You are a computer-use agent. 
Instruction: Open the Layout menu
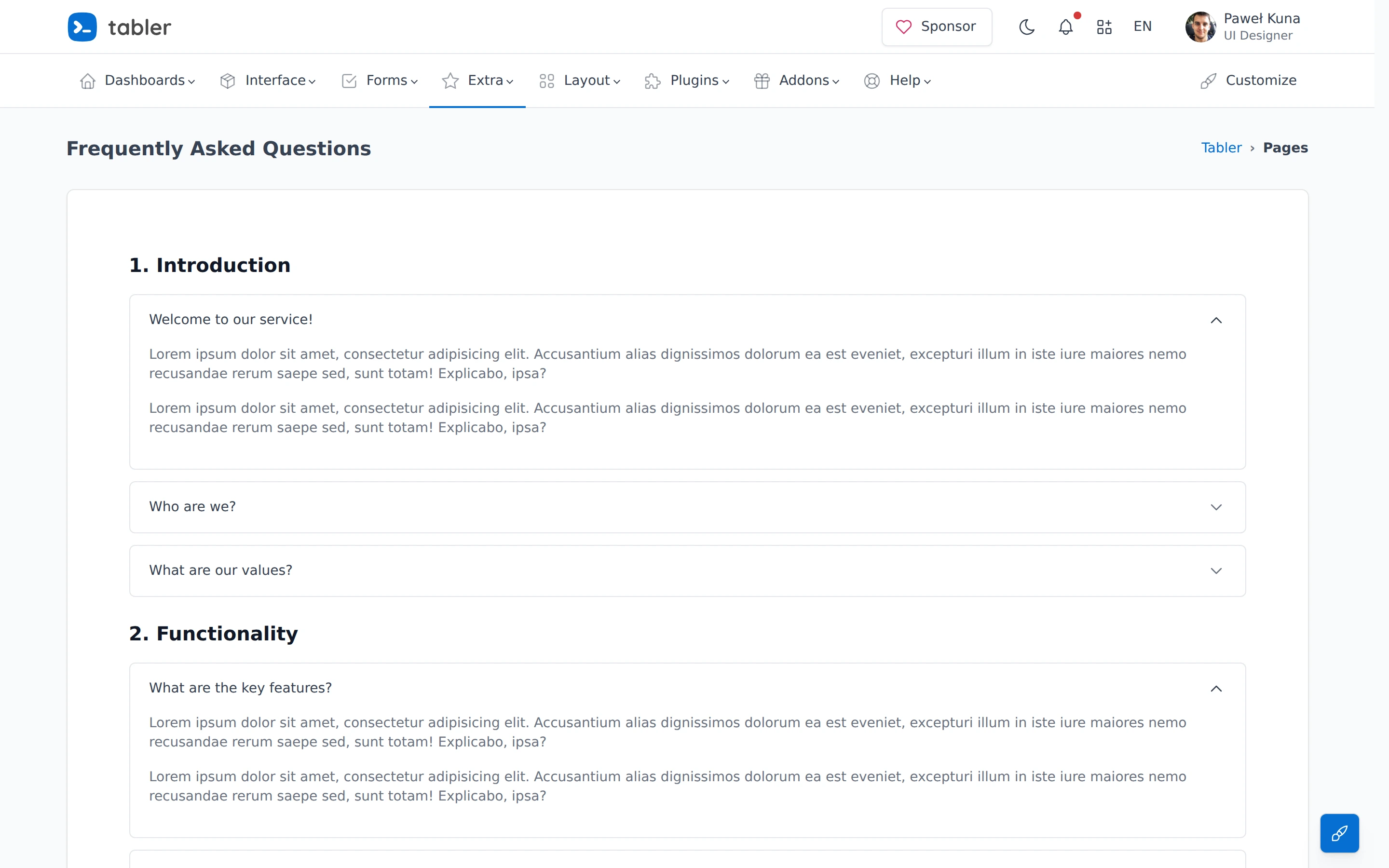point(580,81)
